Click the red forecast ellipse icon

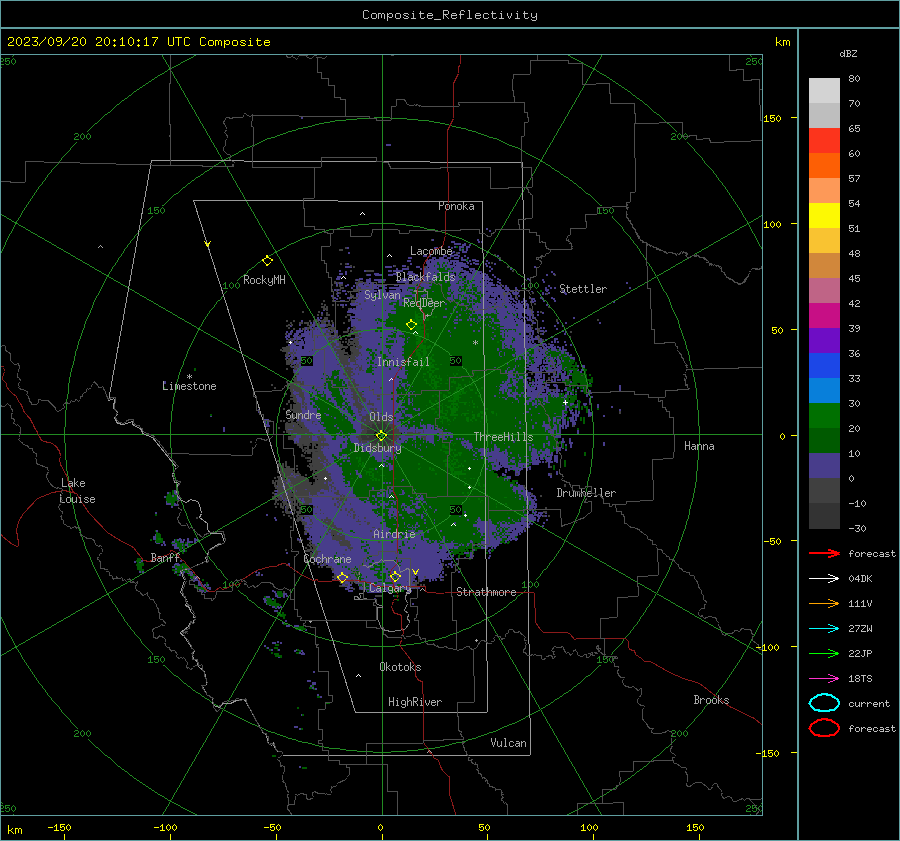click(x=824, y=728)
